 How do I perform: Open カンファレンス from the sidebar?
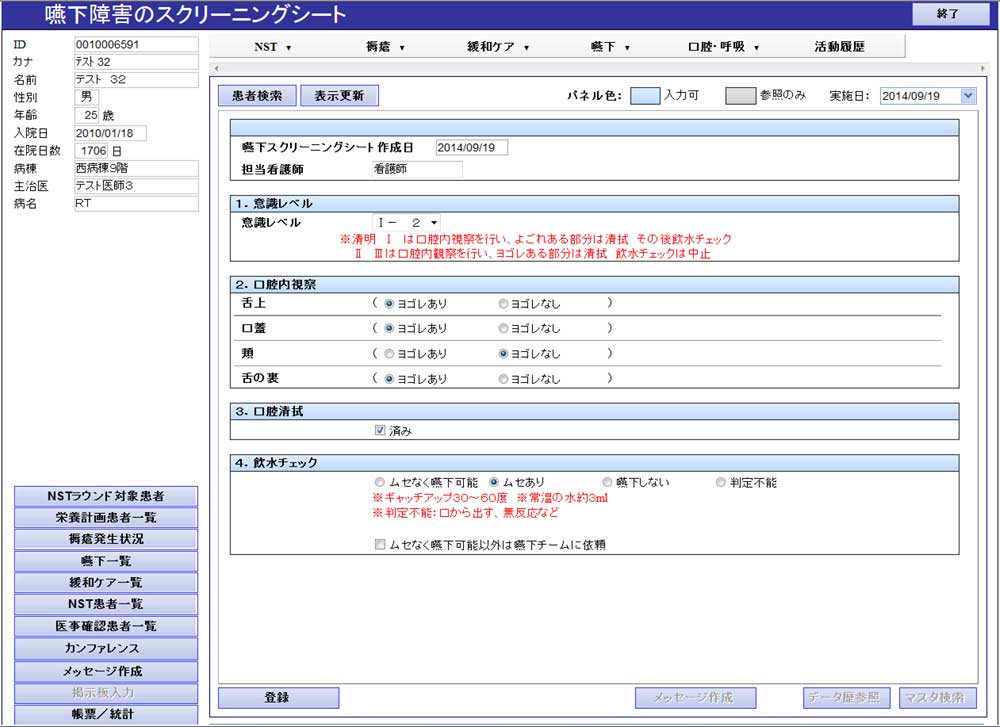(106, 649)
